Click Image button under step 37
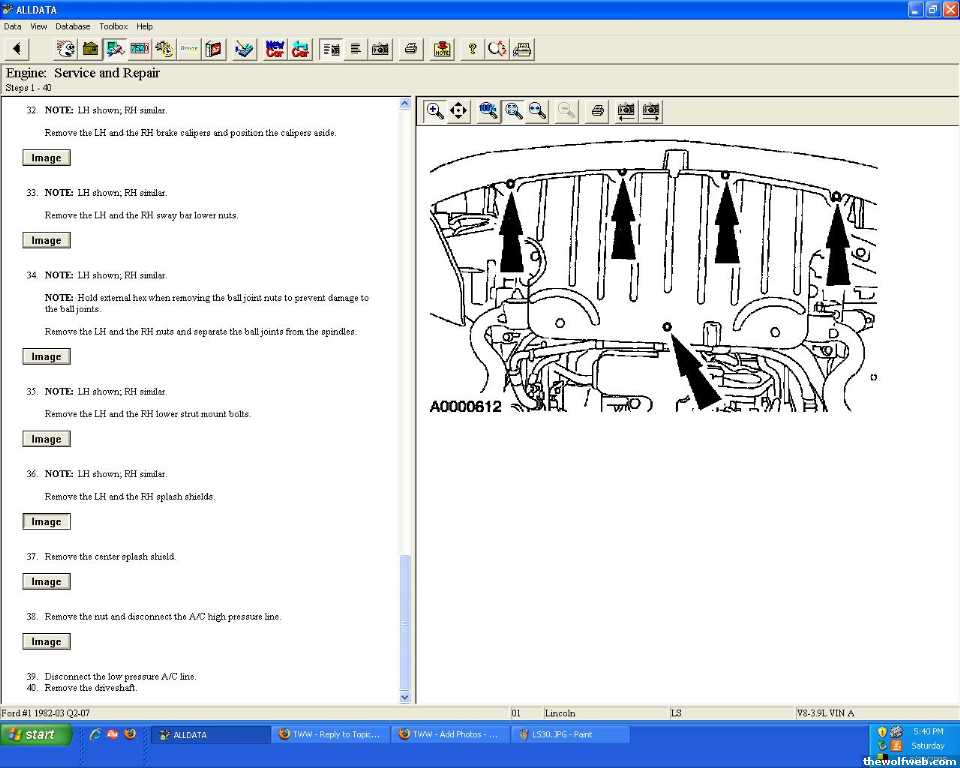Viewport: 960px width, 768px height. pos(46,582)
